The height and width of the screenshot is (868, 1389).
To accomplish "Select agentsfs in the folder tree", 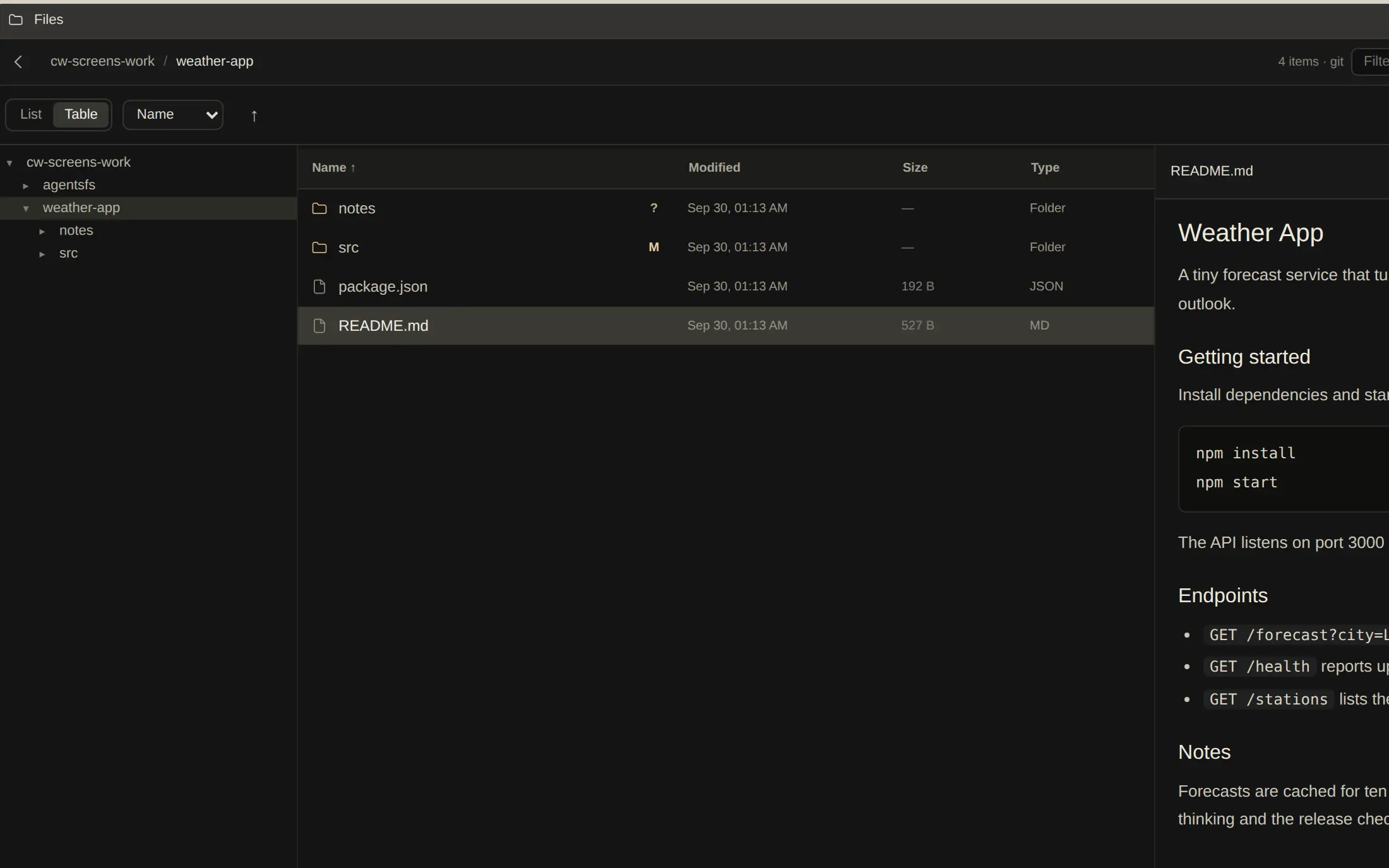I will coord(69,185).
